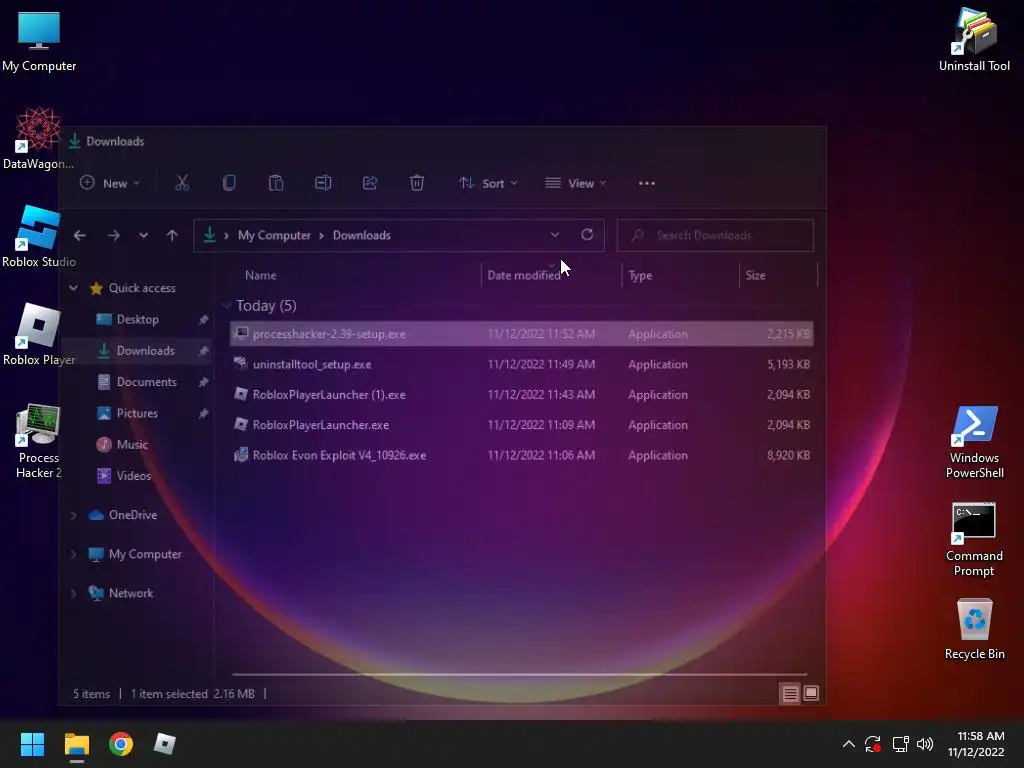
Task: Select uninstalltool_setup.exe file
Action: [522, 364]
